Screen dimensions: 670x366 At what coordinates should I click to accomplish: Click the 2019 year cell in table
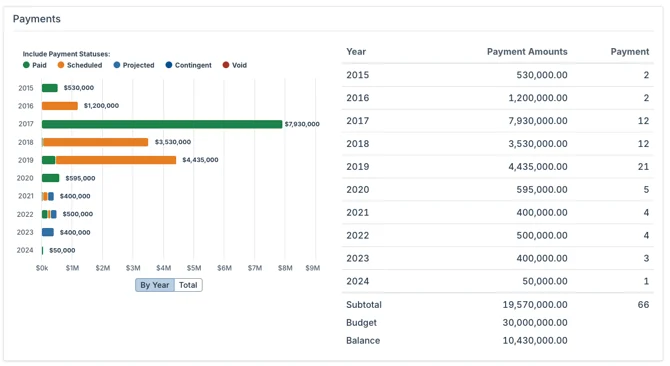(x=358, y=167)
